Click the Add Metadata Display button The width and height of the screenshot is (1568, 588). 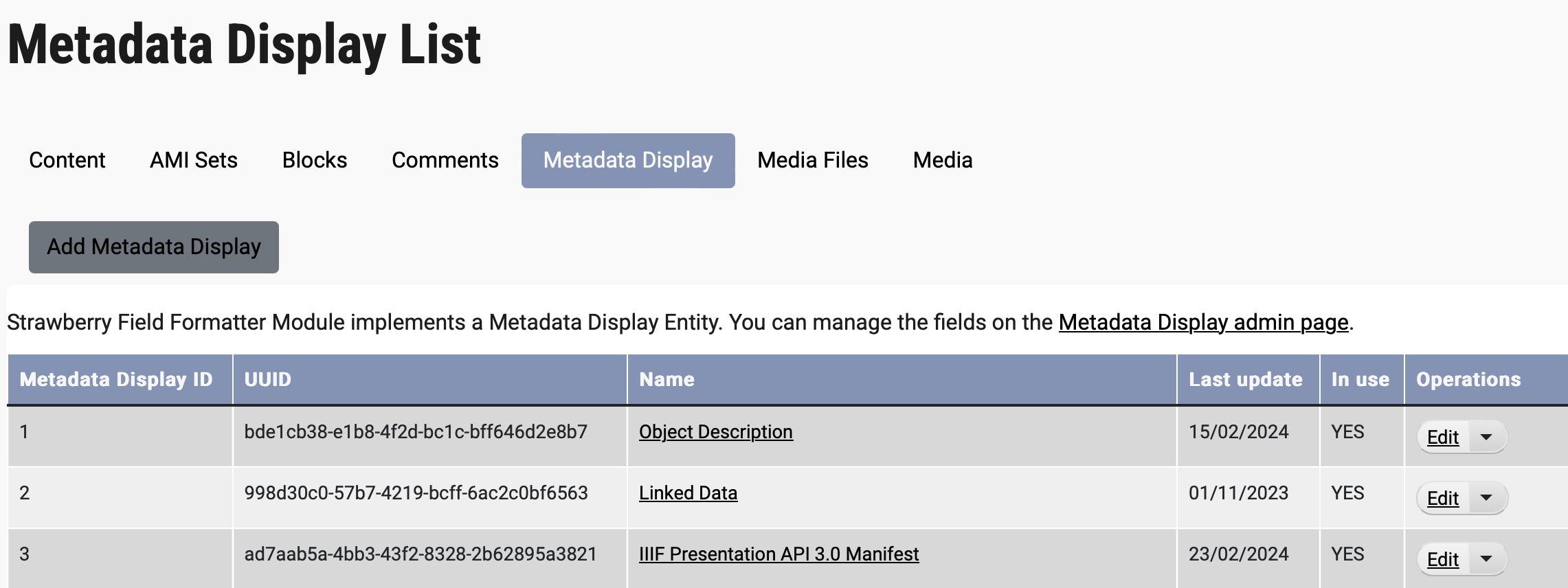click(154, 247)
